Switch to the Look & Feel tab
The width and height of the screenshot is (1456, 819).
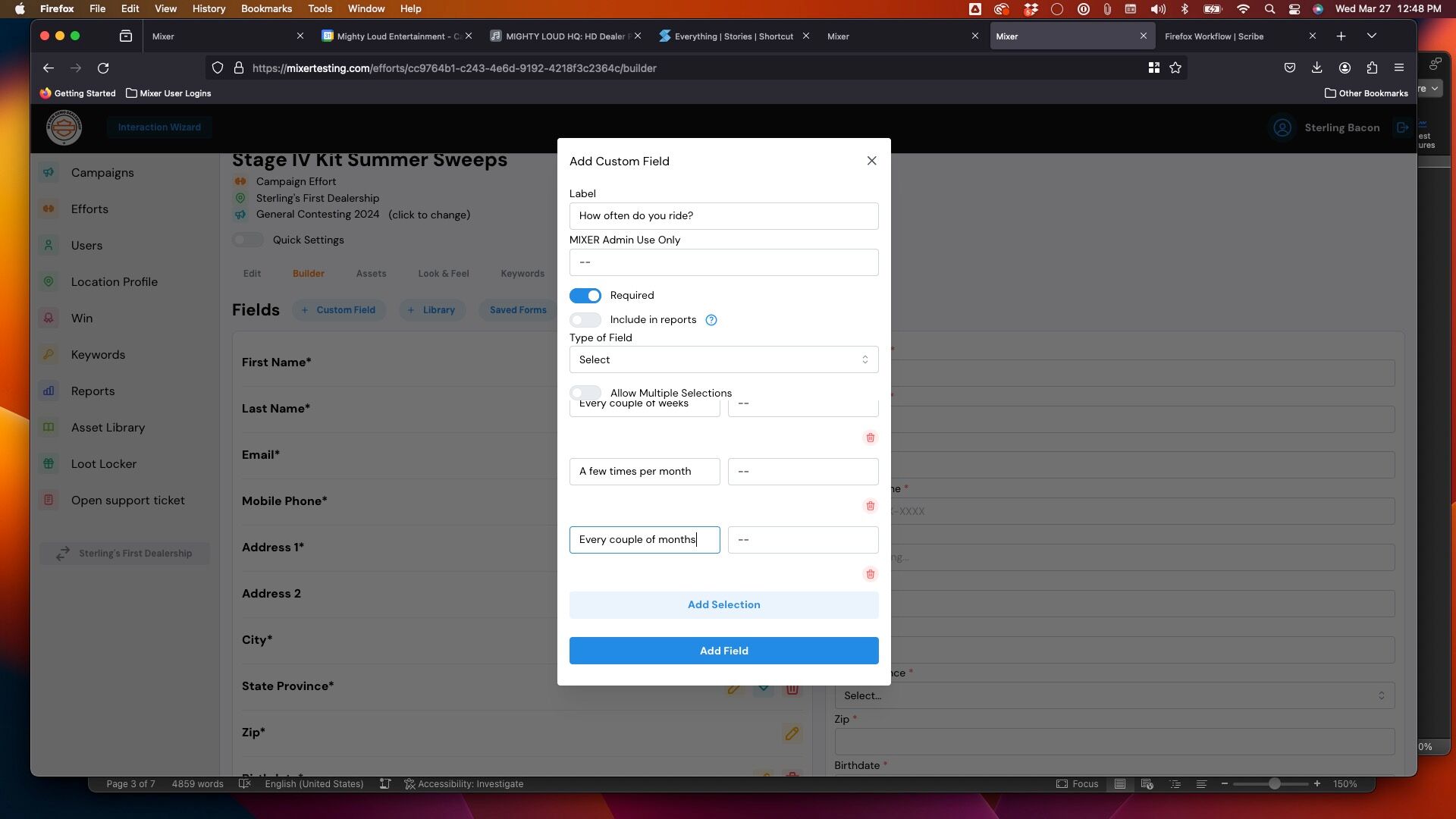tap(444, 274)
